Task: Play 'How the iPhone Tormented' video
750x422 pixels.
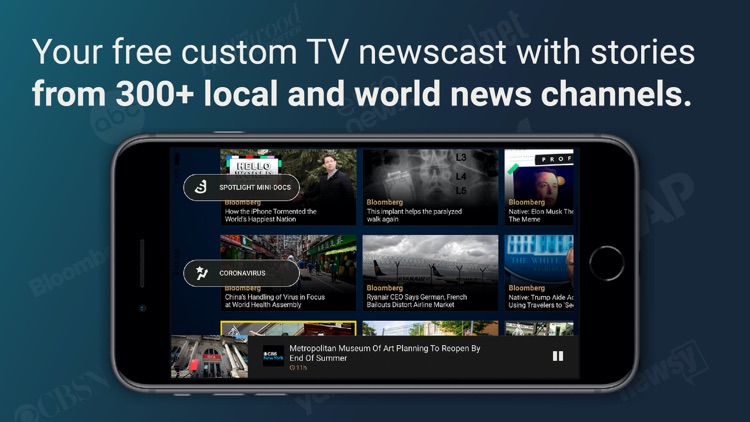Action: (288, 187)
